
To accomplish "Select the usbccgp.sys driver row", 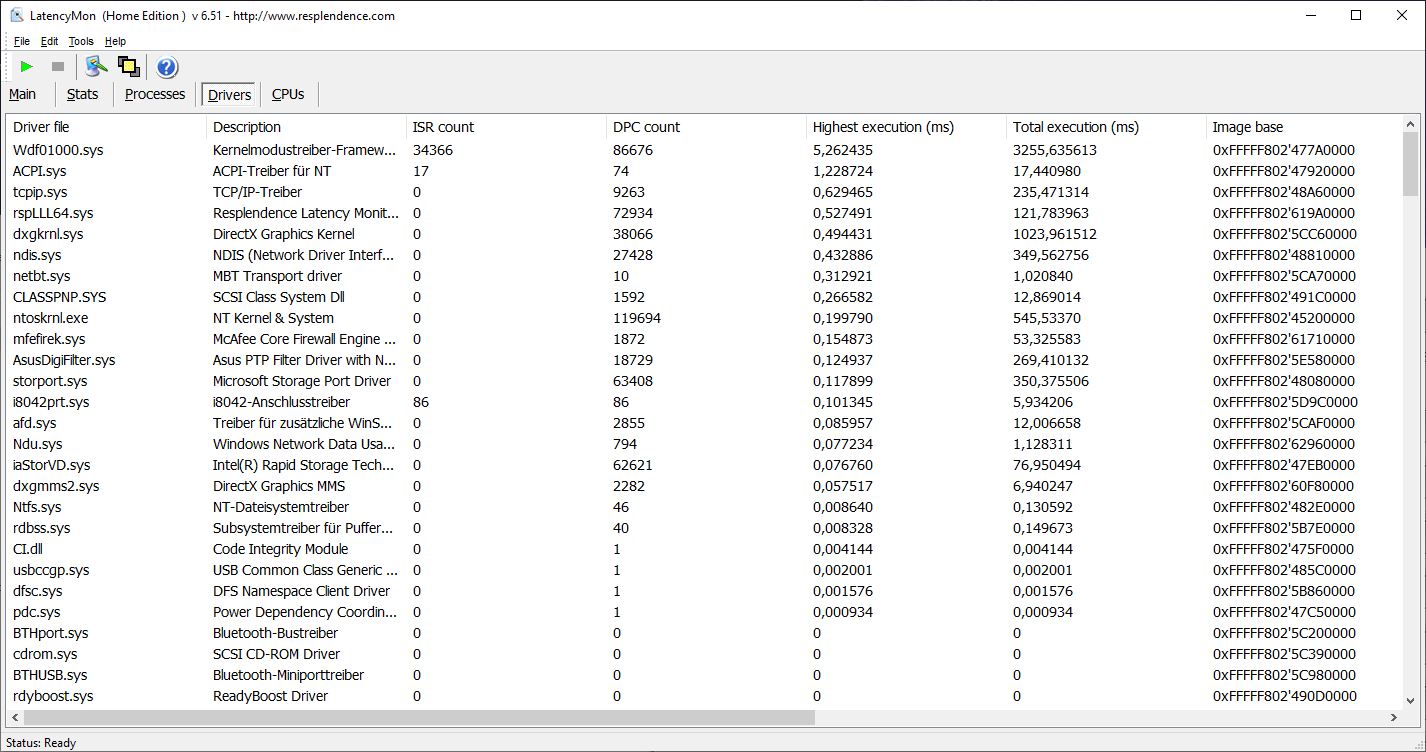I will [704, 570].
